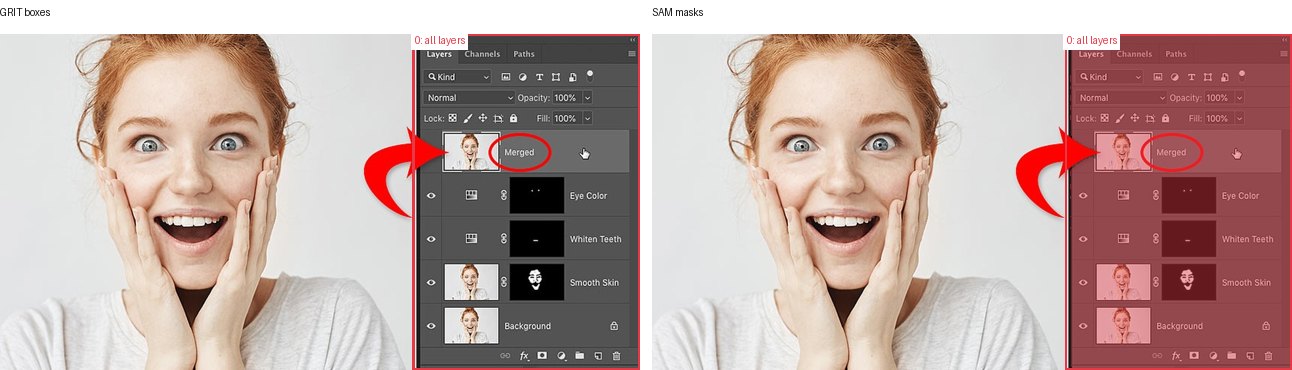Screen dimensions: 1292x370
Task: Switch to Channels tab in SAM masks panel
Action: [1134, 54]
